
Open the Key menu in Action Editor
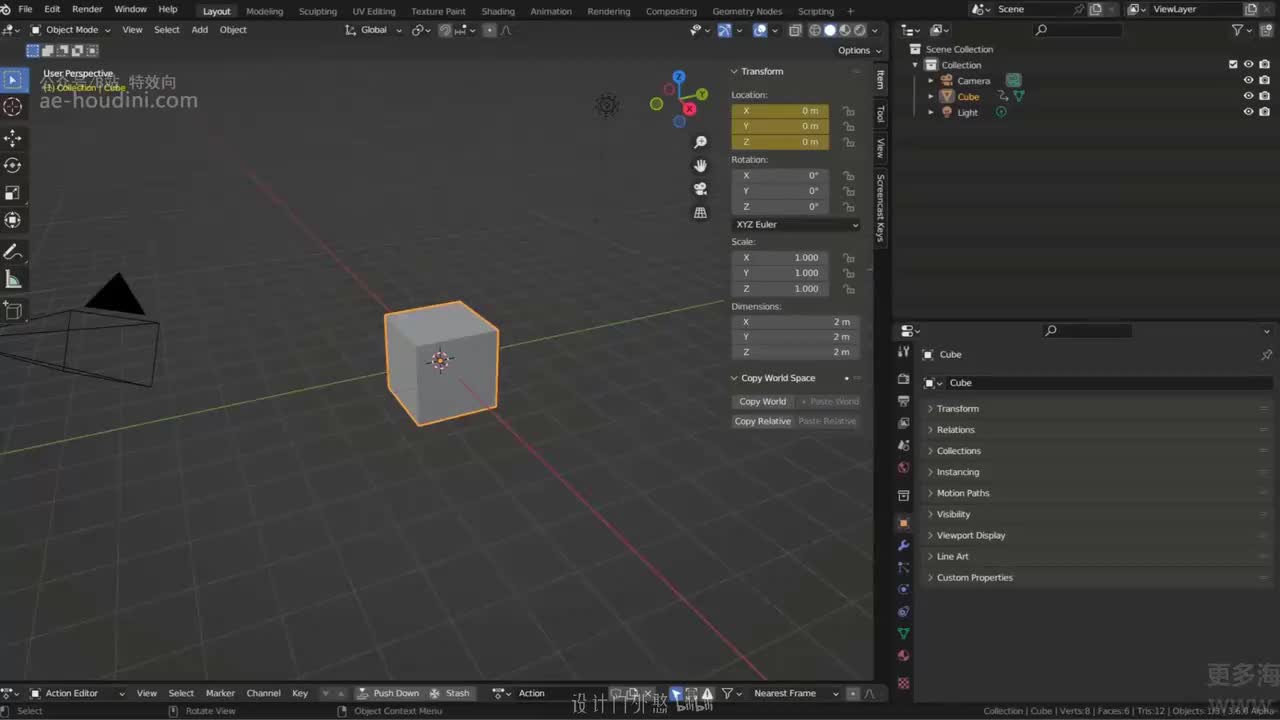click(300, 693)
